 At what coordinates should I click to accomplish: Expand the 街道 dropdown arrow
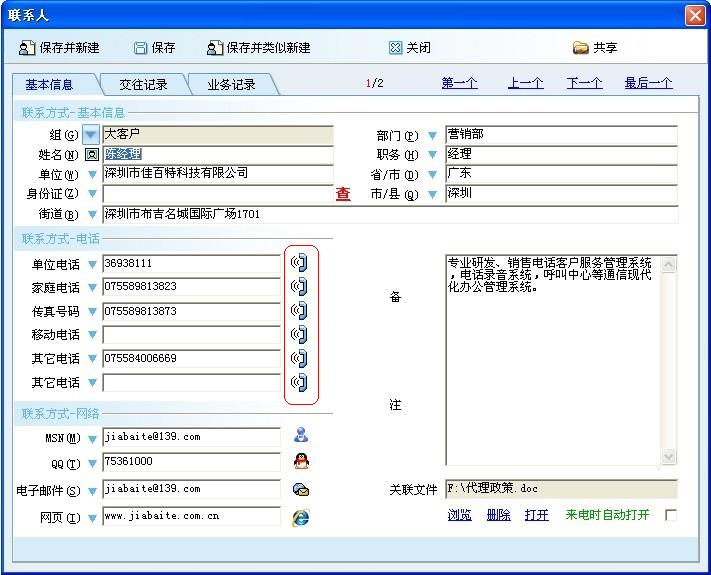pyautogui.click(x=92, y=214)
